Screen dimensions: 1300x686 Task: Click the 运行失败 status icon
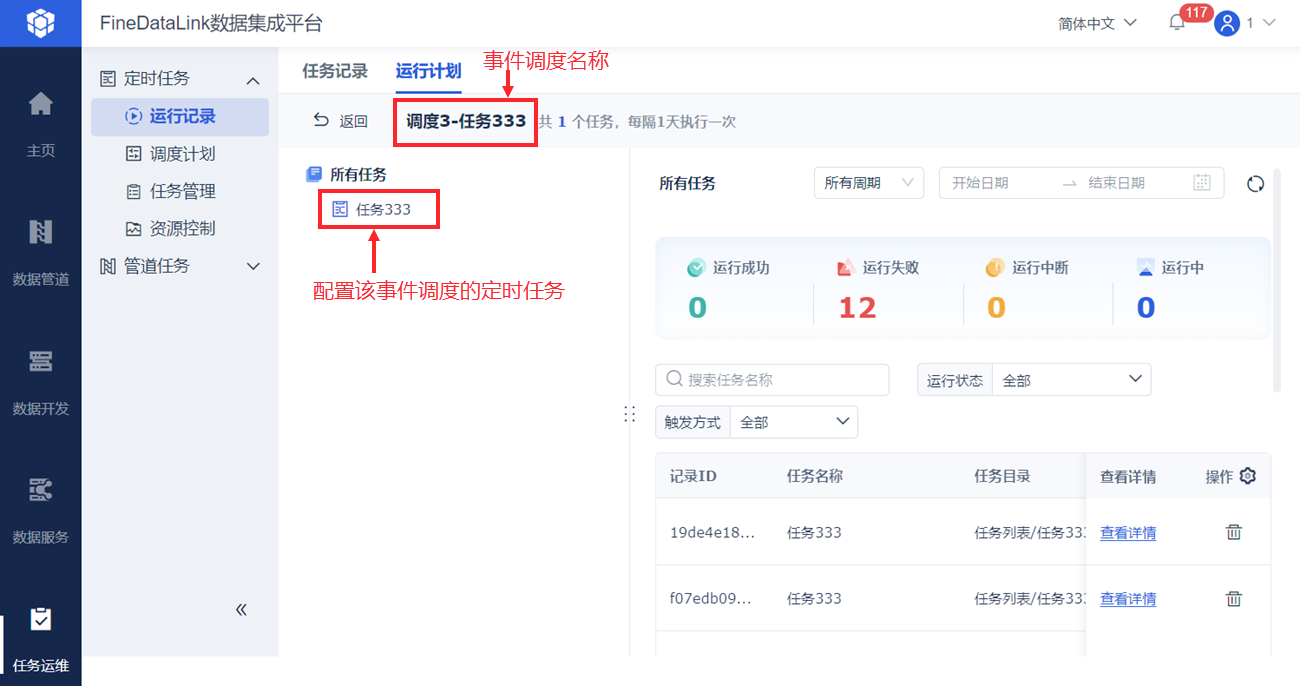click(x=845, y=268)
